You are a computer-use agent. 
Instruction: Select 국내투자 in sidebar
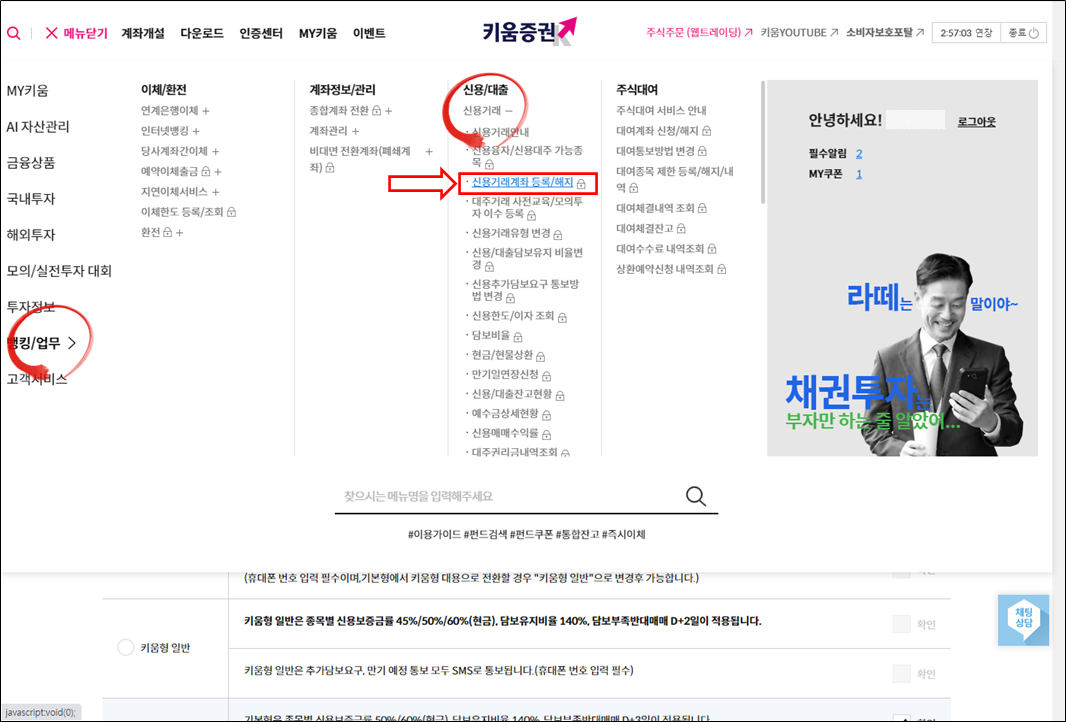pos(31,199)
